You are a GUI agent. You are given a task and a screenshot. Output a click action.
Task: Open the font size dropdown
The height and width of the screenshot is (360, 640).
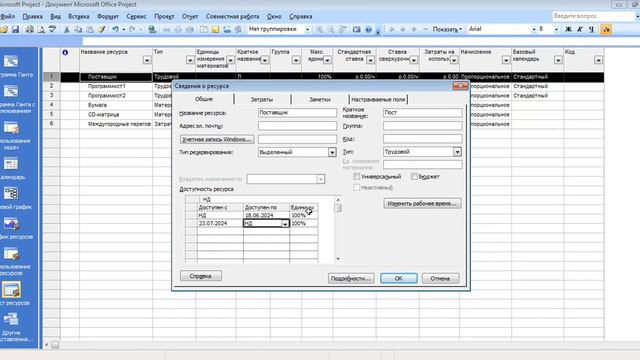(x=556, y=29)
